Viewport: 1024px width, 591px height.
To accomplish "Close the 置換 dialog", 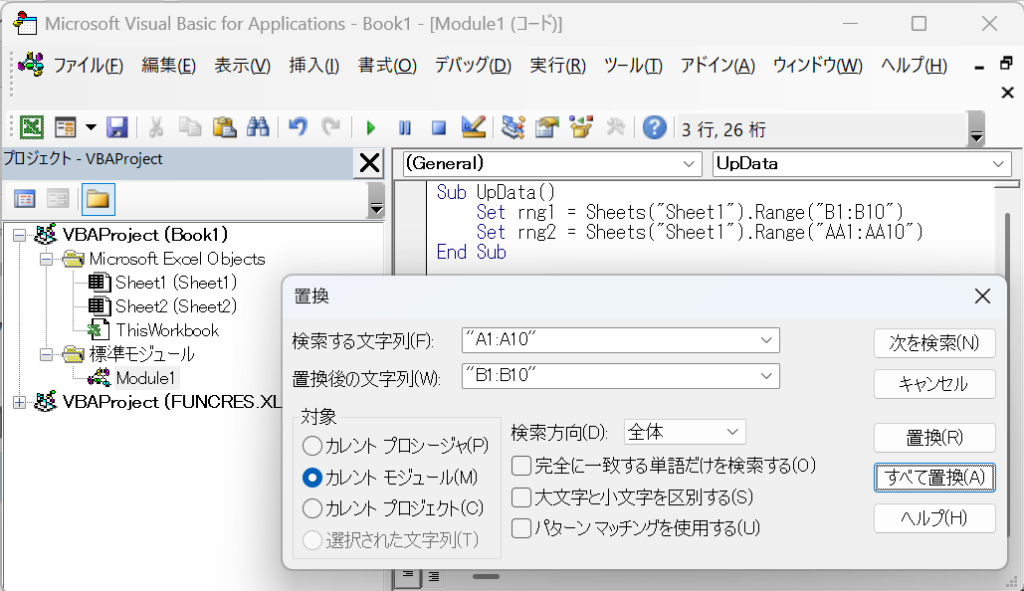I will tap(982, 296).
